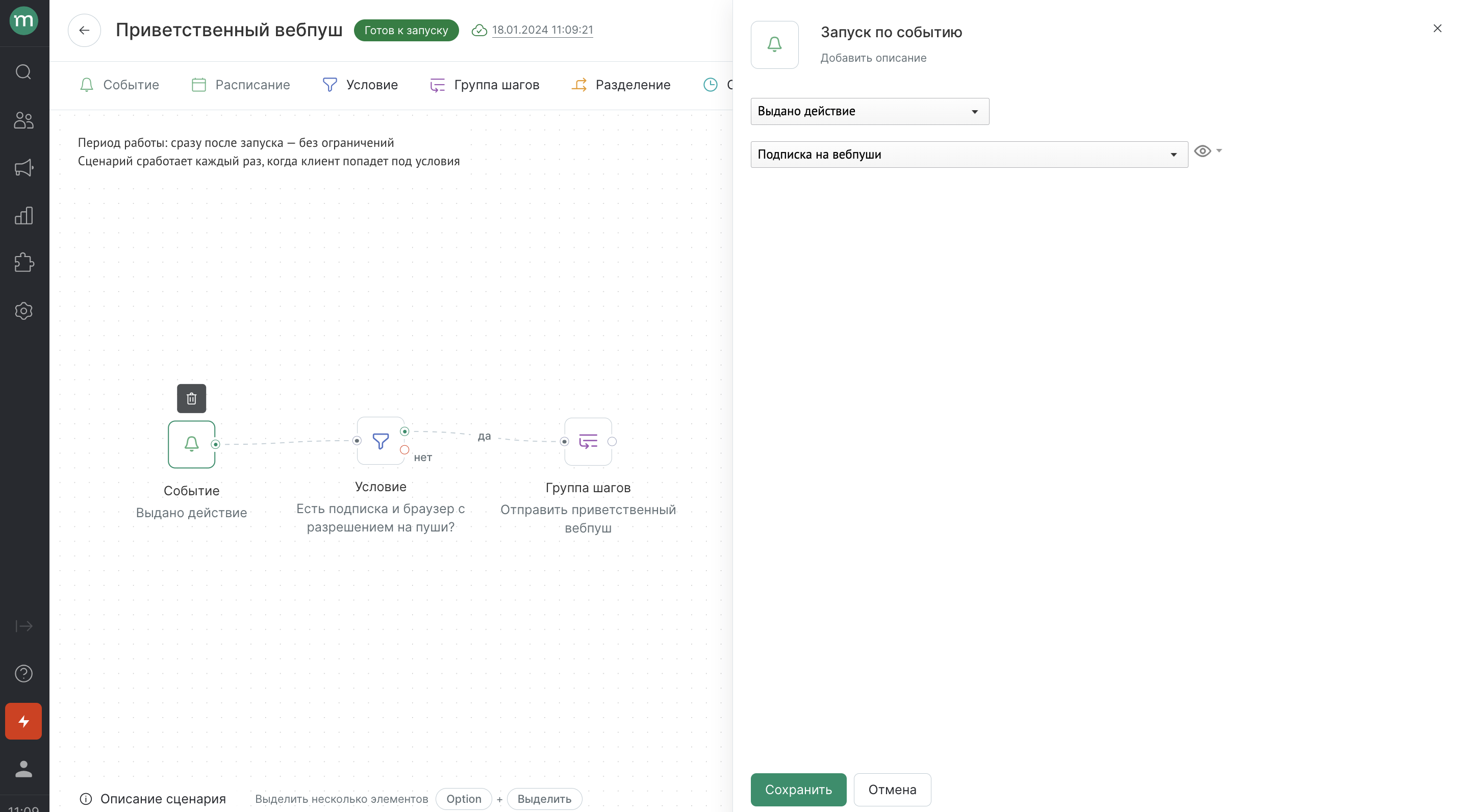Switch to the 'Условие' tab
This screenshot has width=1467, height=812.
click(x=371, y=85)
